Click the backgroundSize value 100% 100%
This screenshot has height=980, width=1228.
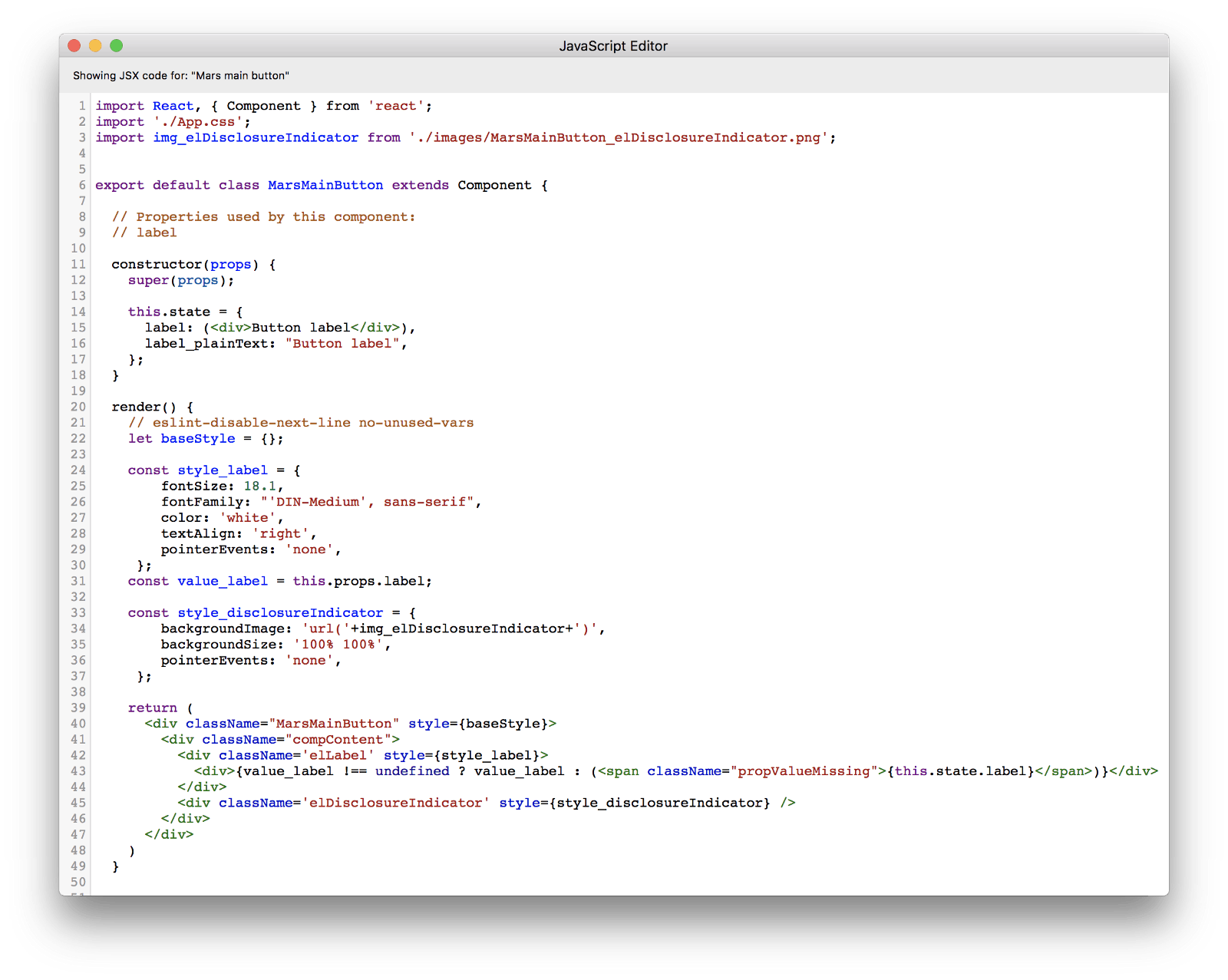pos(342,644)
